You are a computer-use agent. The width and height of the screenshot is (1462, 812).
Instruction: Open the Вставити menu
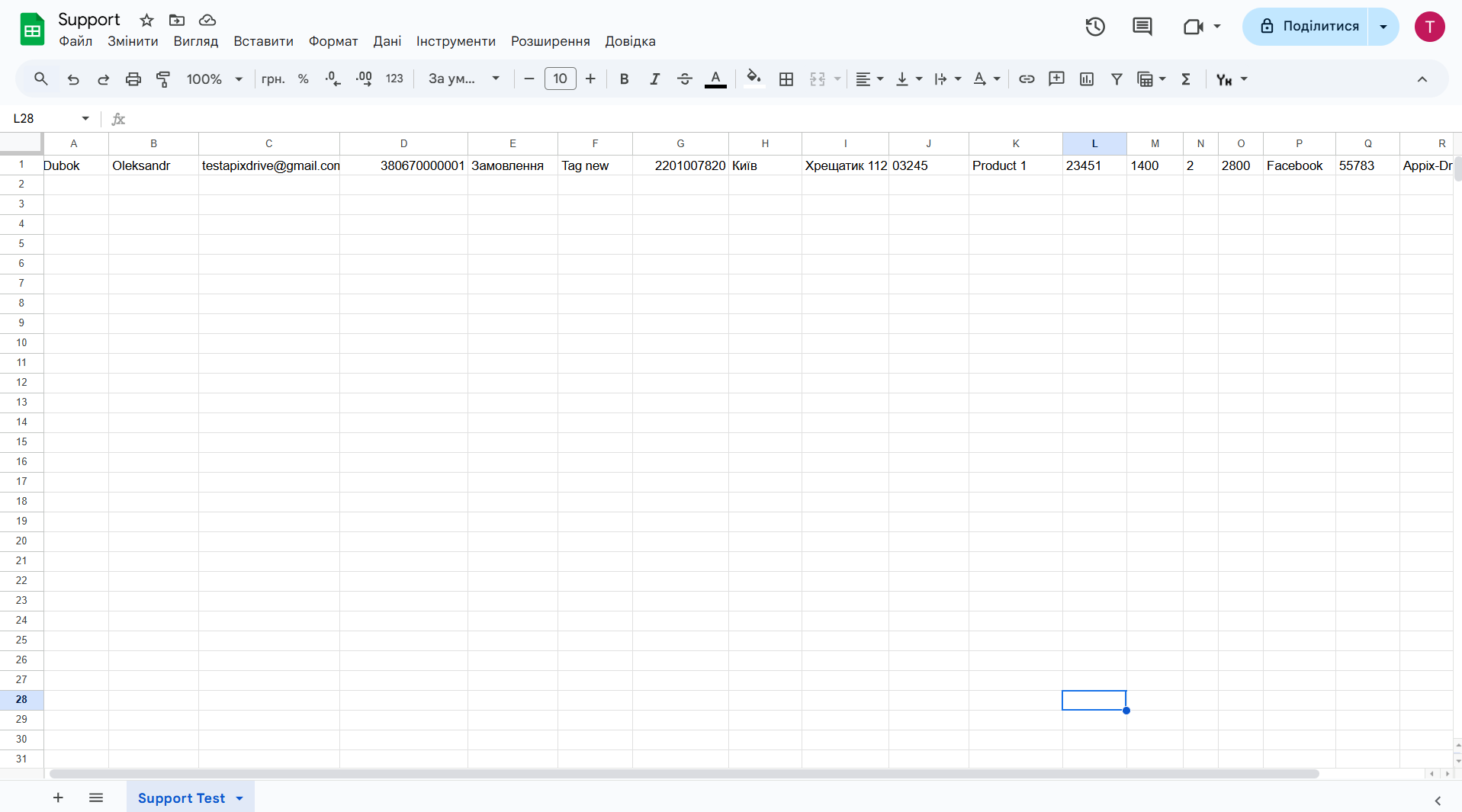[263, 41]
